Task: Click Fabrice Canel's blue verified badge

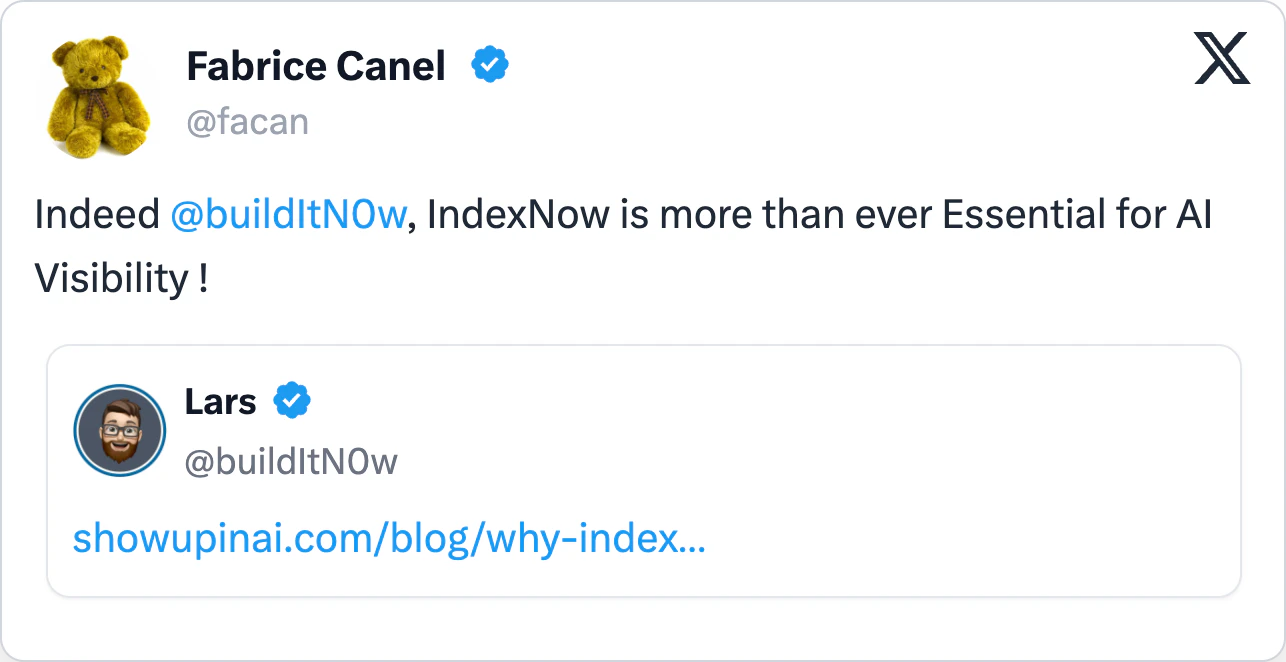Action: coord(489,66)
